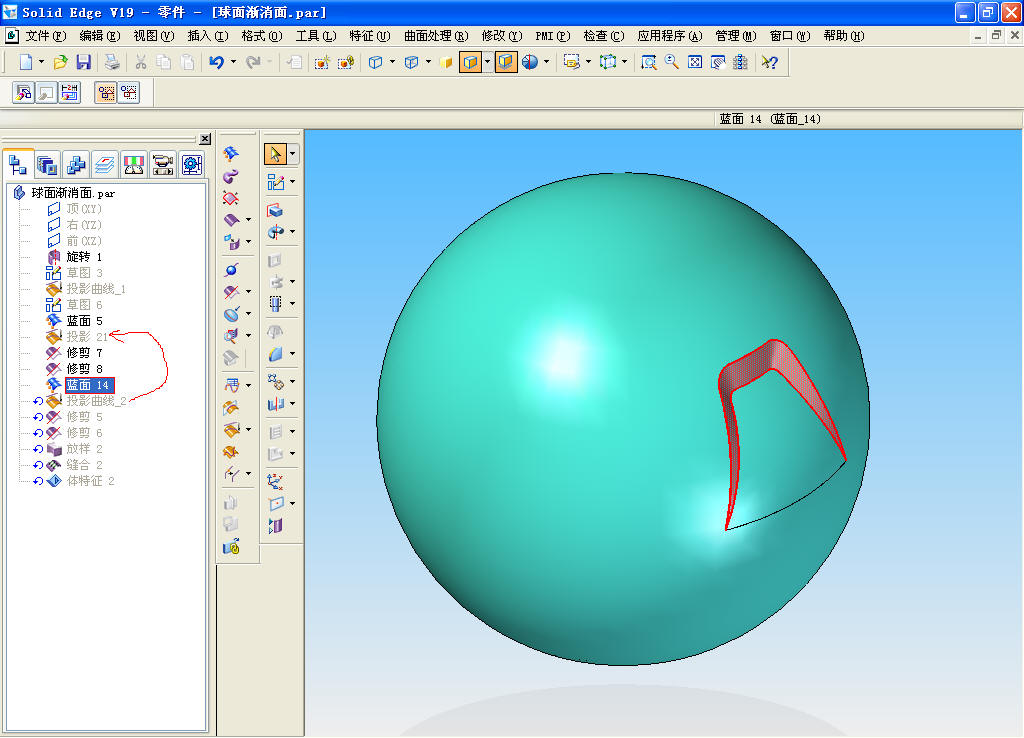
Task: Open the Feature Library tab
Action: click(47, 165)
